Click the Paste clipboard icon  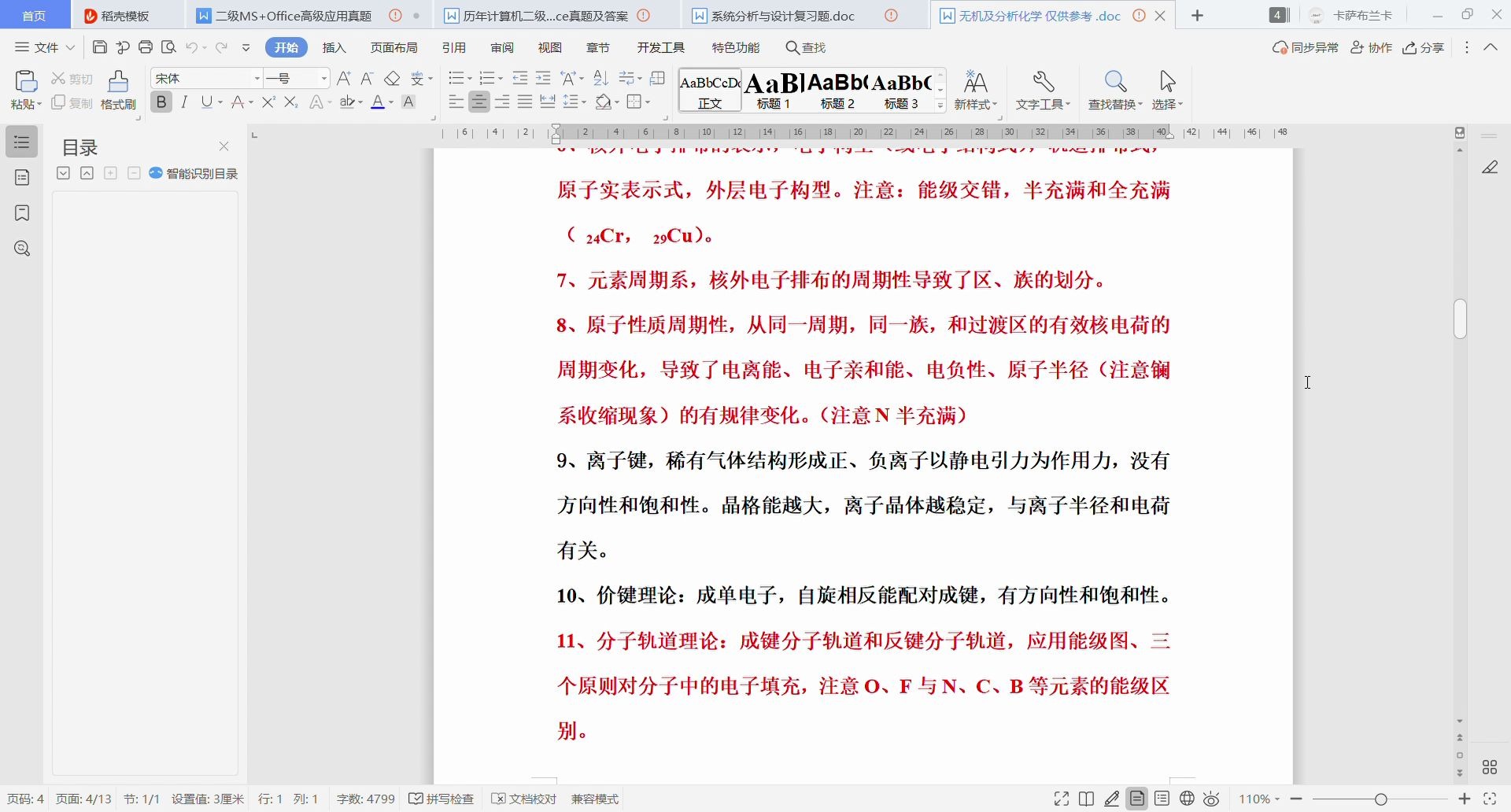(x=26, y=82)
